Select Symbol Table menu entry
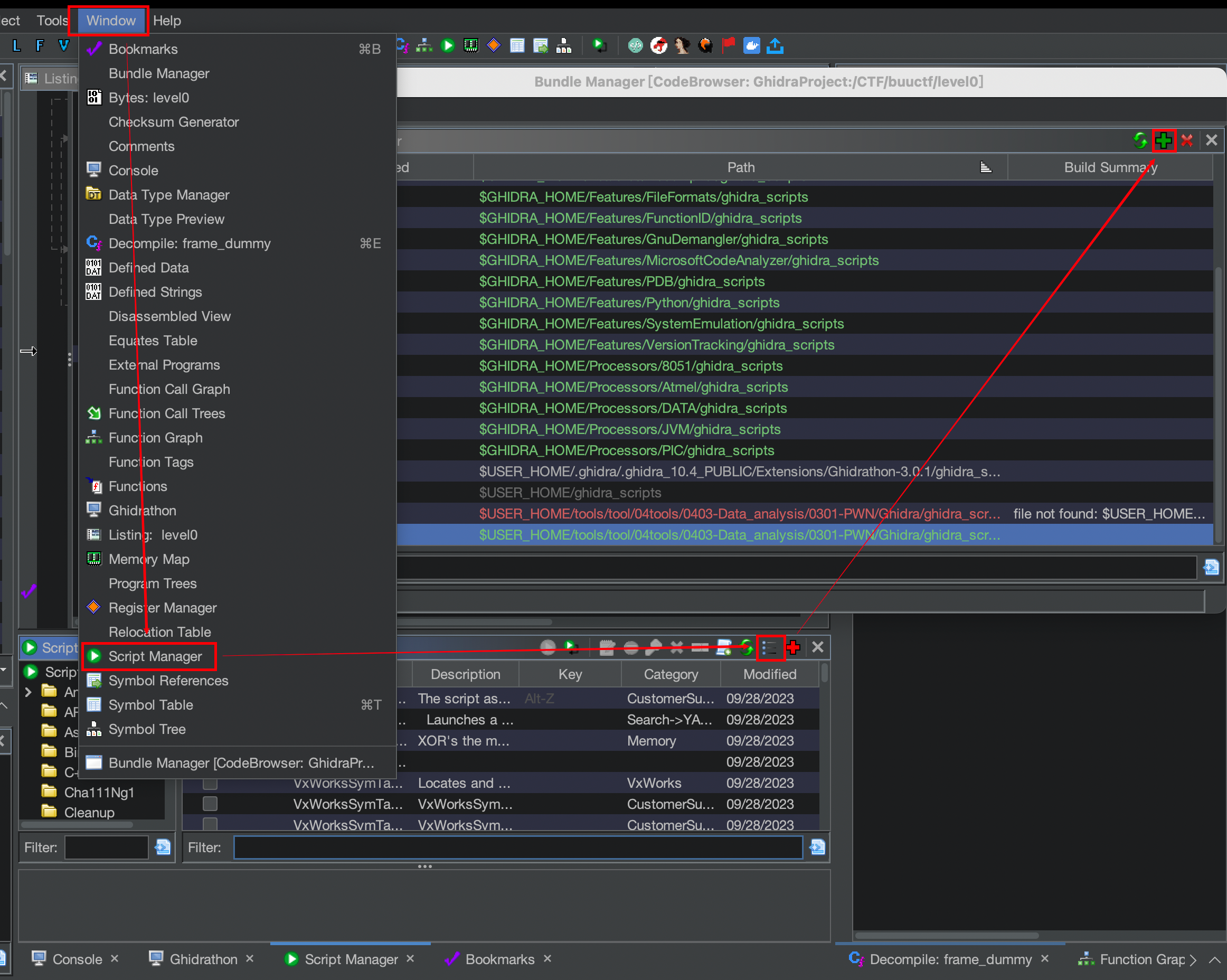Viewport: 1227px width, 980px height. [151, 704]
